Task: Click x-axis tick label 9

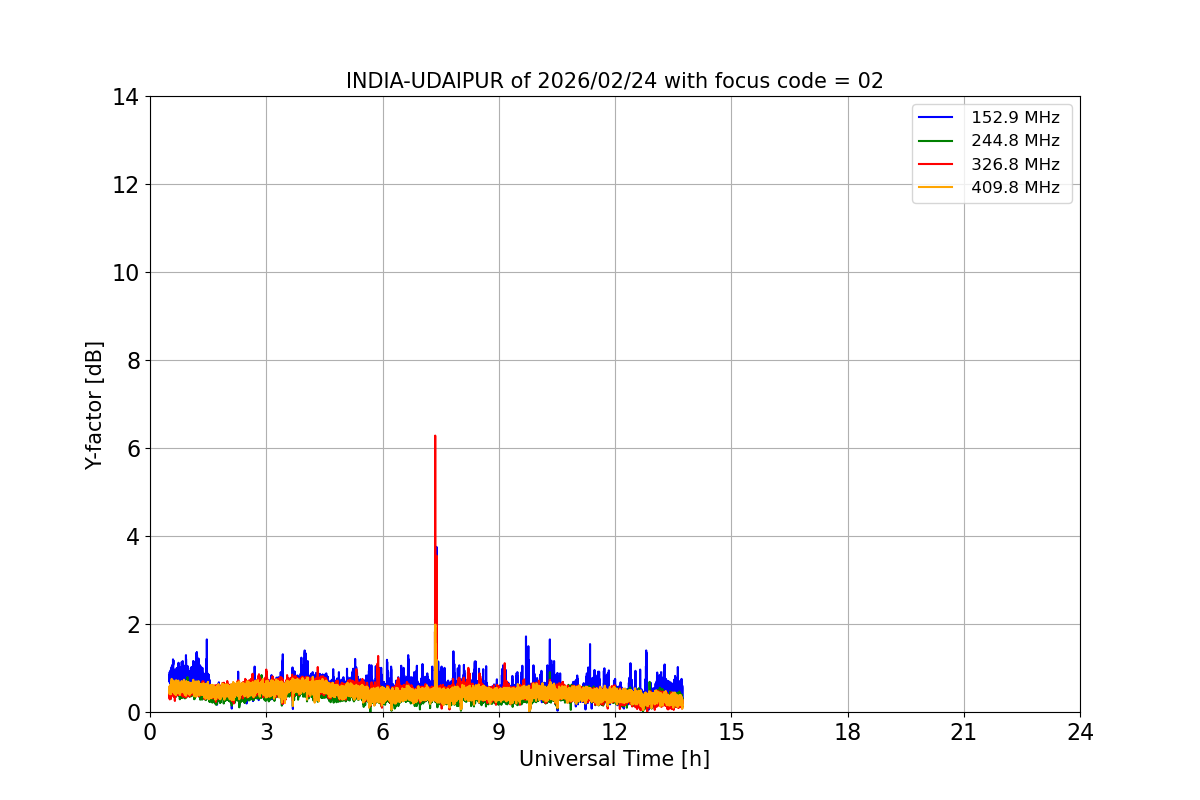Action: pos(499,731)
